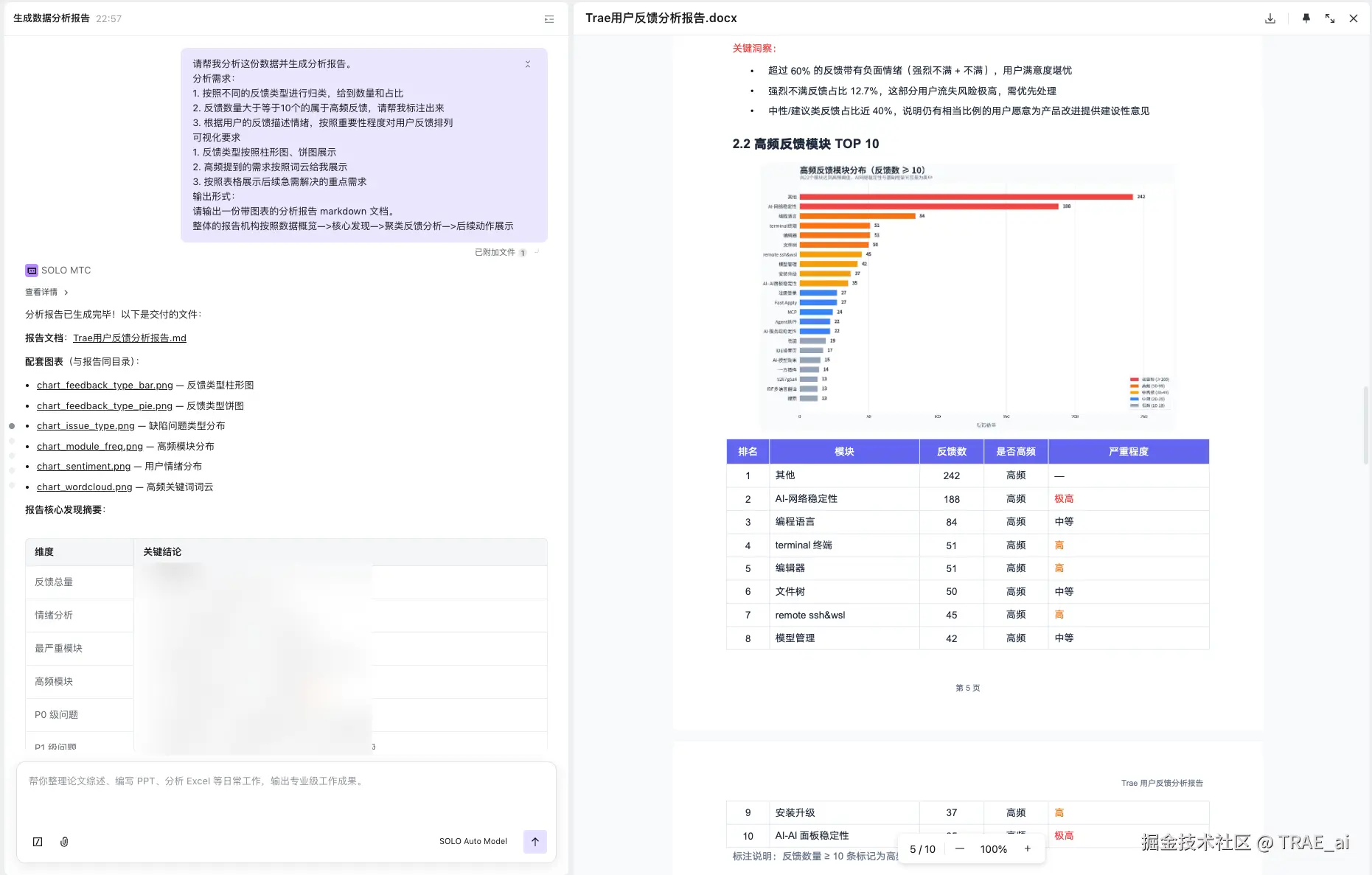Image resolution: width=1372 pixels, height=875 pixels.
Task: Zoom out the document with the minus icon
Action: tap(960, 849)
